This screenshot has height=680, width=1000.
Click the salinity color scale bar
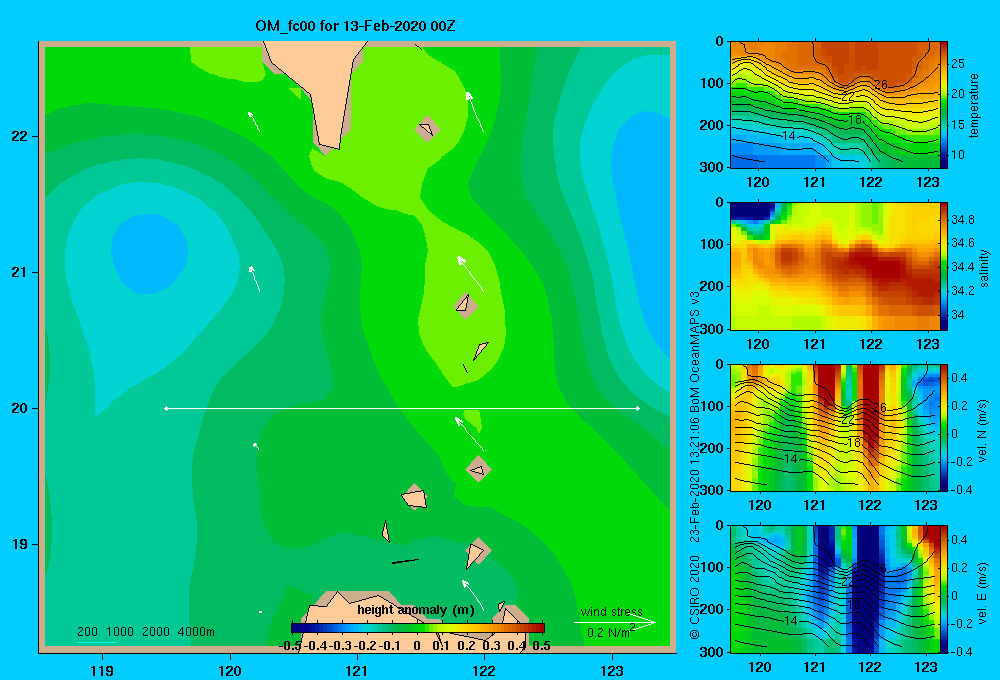[944, 266]
